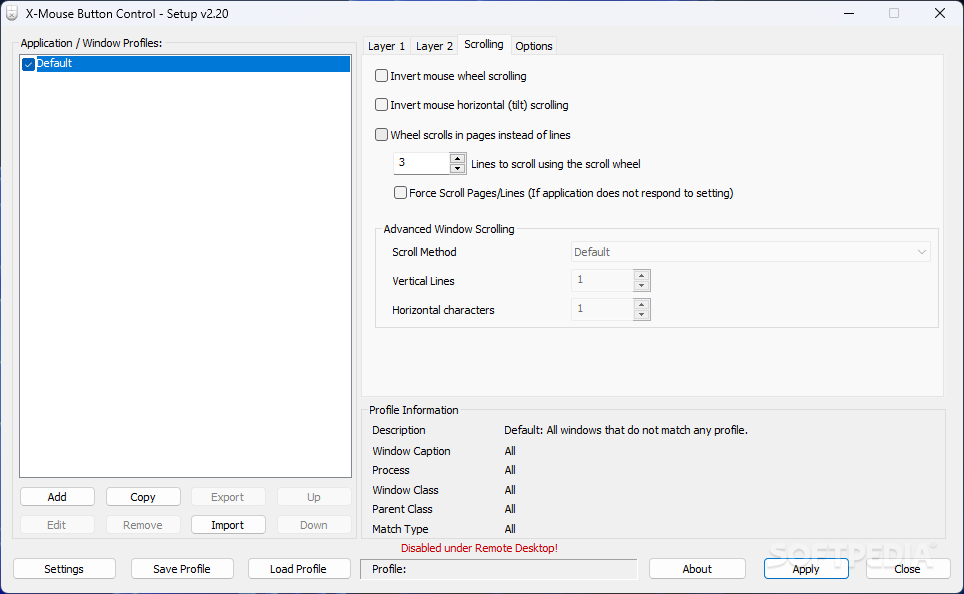Toggle the Default profile checkbox
The height and width of the screenshot is (594, 964).
point(28,64)
